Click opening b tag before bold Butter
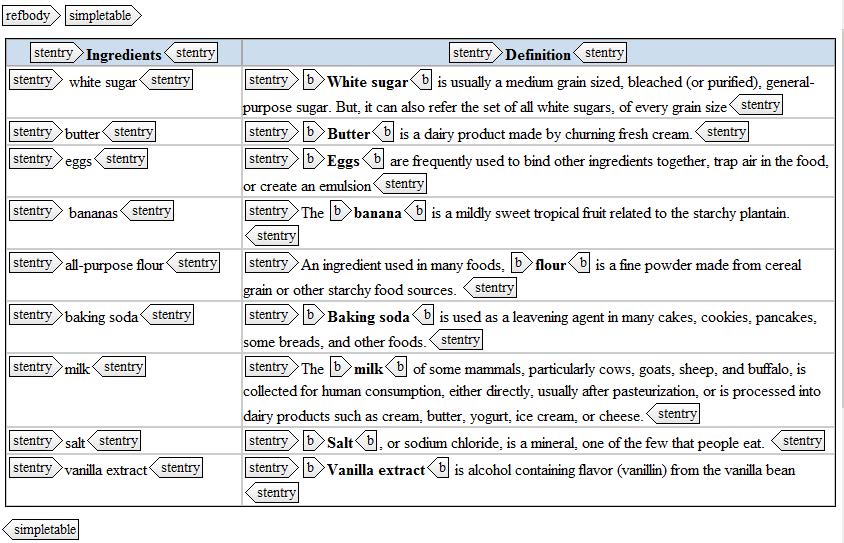Image resolution: width=844 pixels, height=543 pixels. click(313, 132)
